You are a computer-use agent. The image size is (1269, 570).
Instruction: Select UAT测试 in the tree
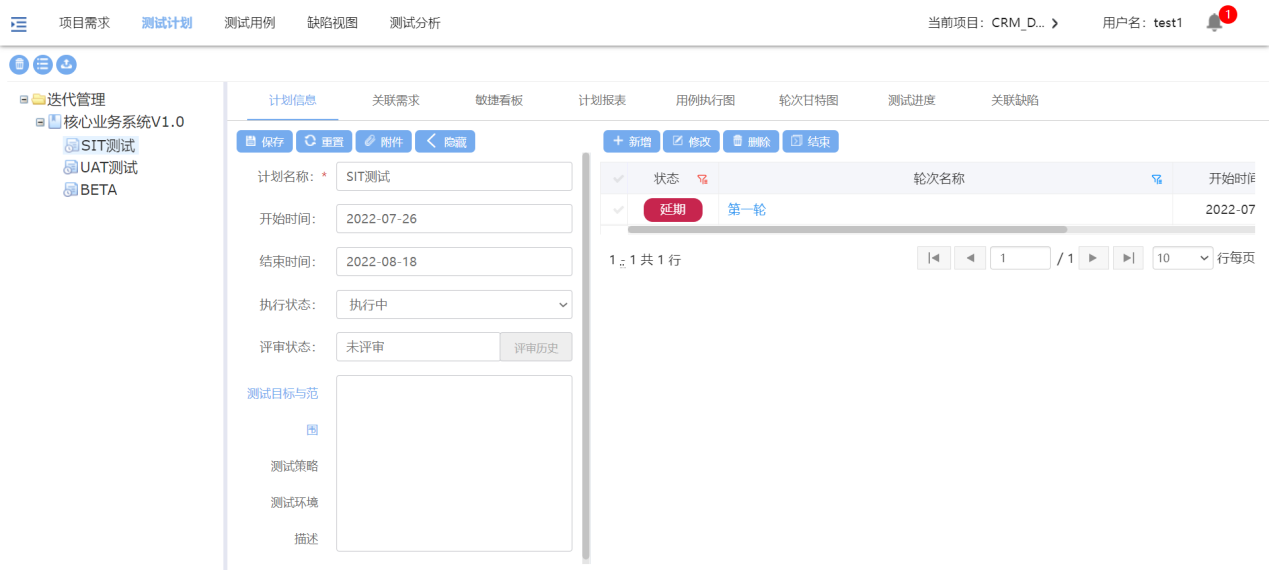tap(109, 168)
